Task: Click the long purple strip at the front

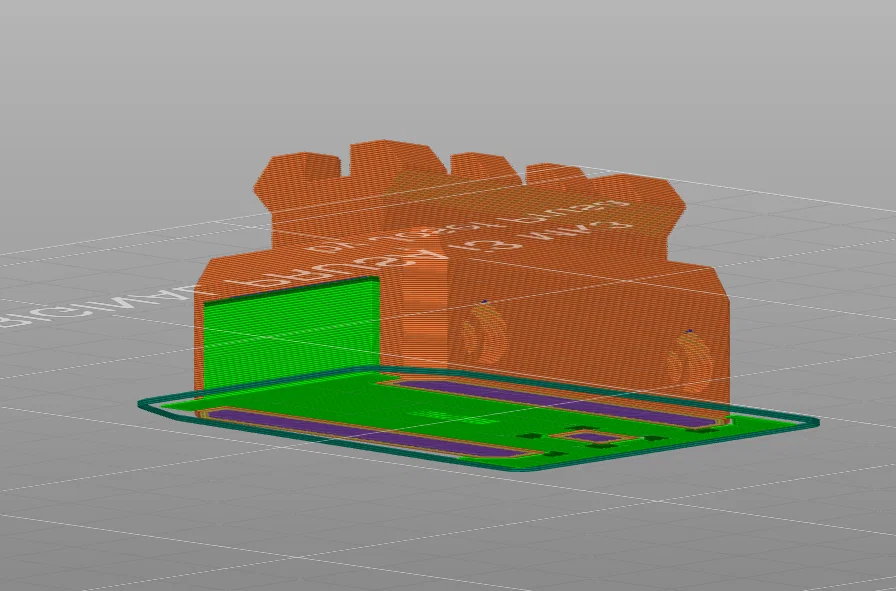Action: tap(366, 433)
